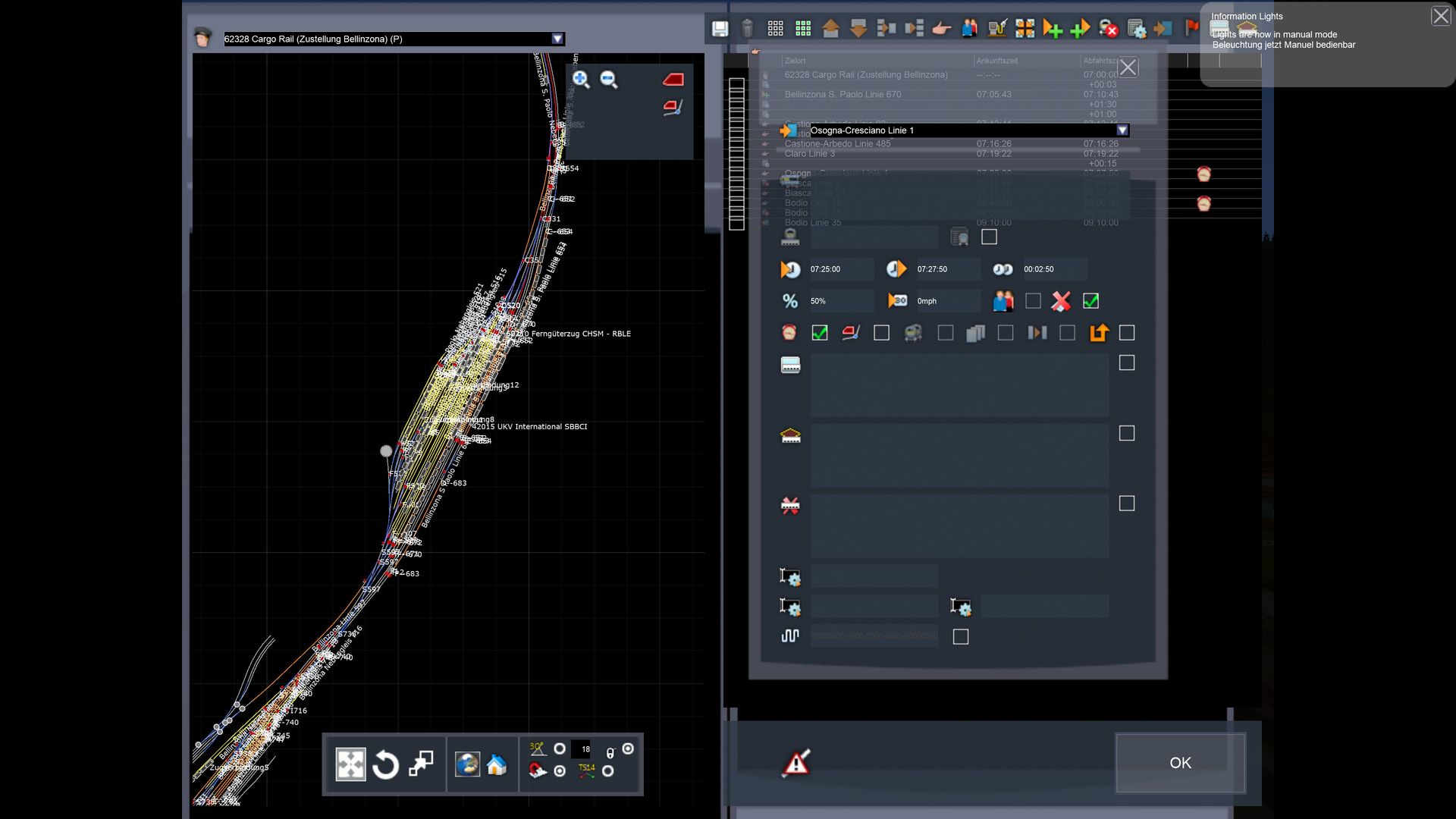Zoom in on the track map
The height and width of the screenshot is (819, 1456).
click(581, 79)
